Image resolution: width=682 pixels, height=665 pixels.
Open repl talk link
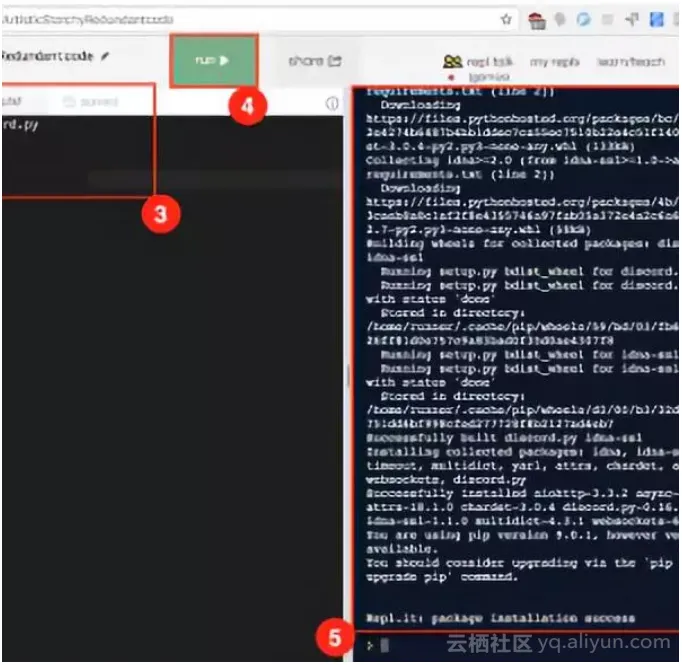[490, 62]
